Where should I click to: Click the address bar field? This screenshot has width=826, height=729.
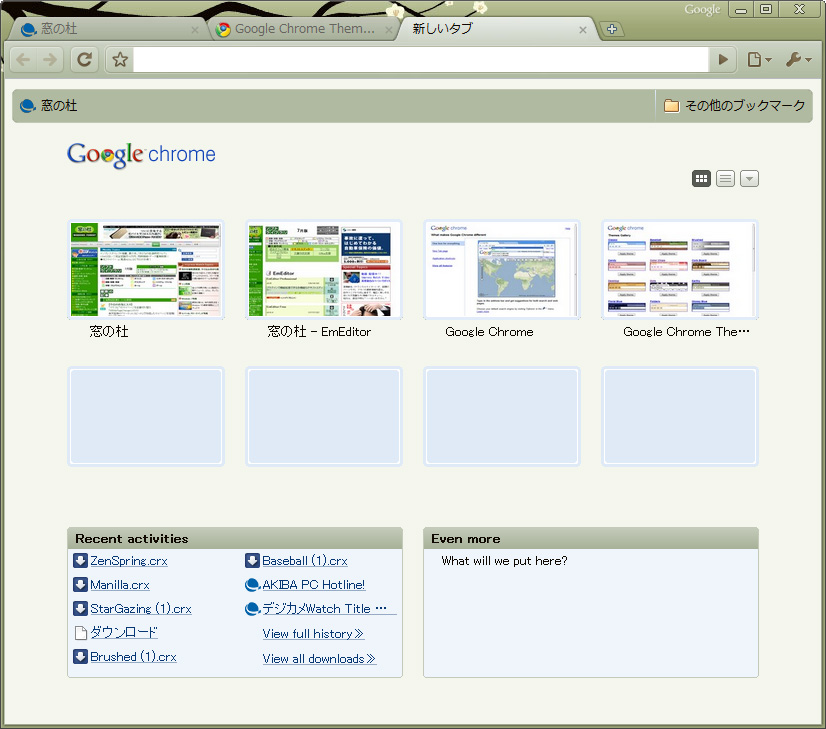420,60
